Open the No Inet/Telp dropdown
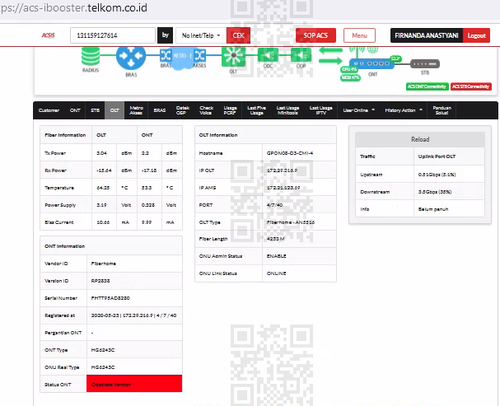 [201, 35]
